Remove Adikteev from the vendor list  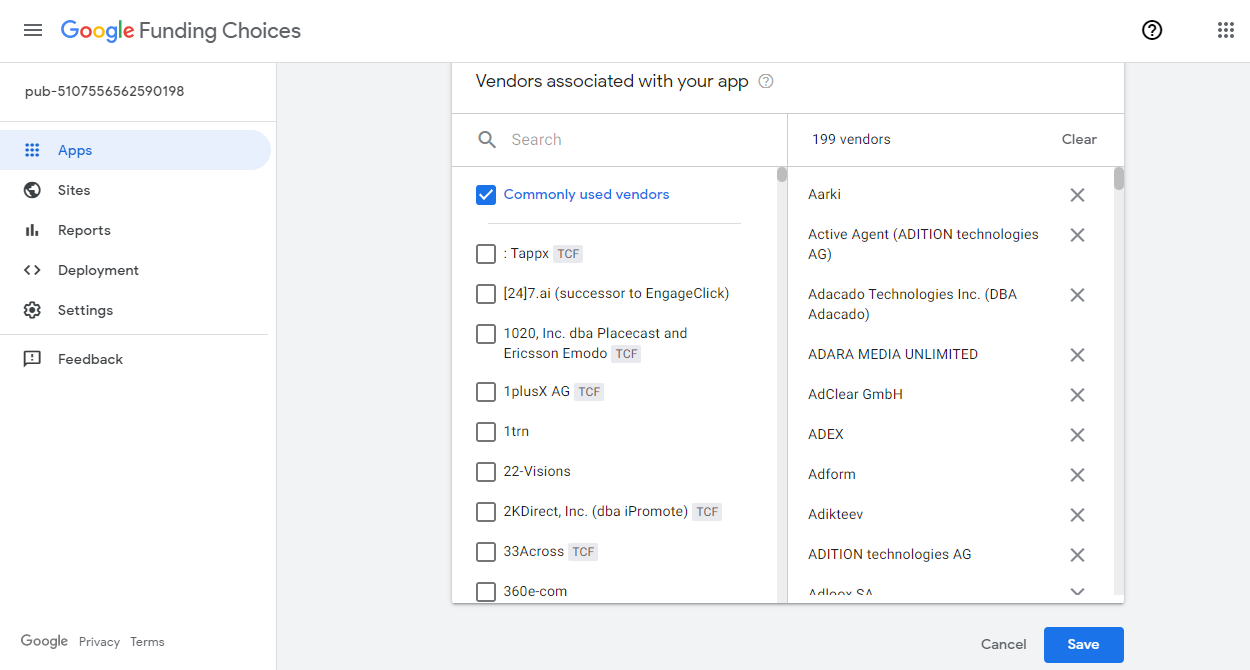coord(1077,515)
